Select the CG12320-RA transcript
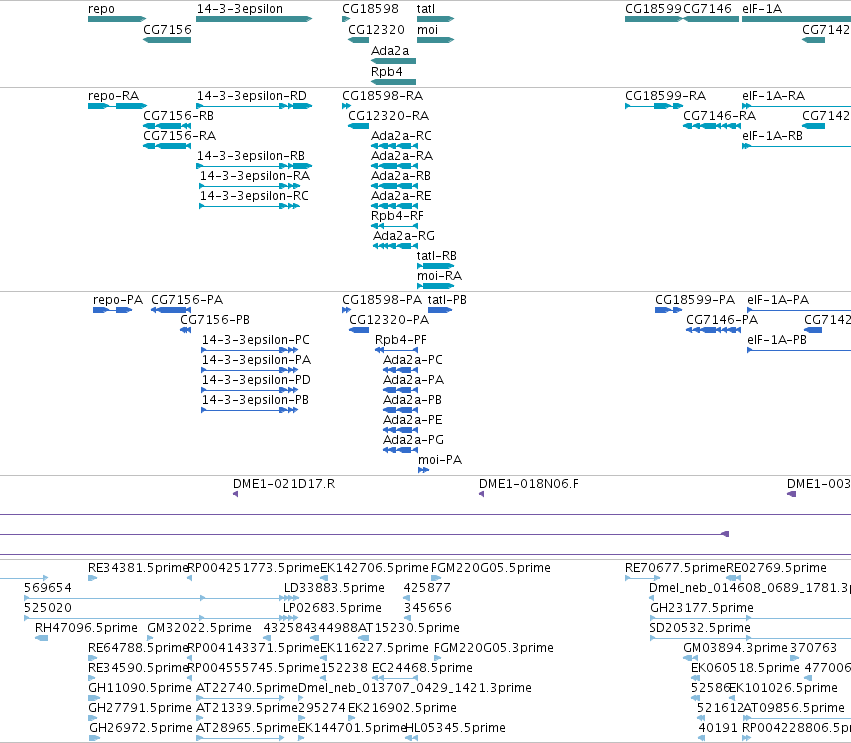 click(x=358, y=126)
